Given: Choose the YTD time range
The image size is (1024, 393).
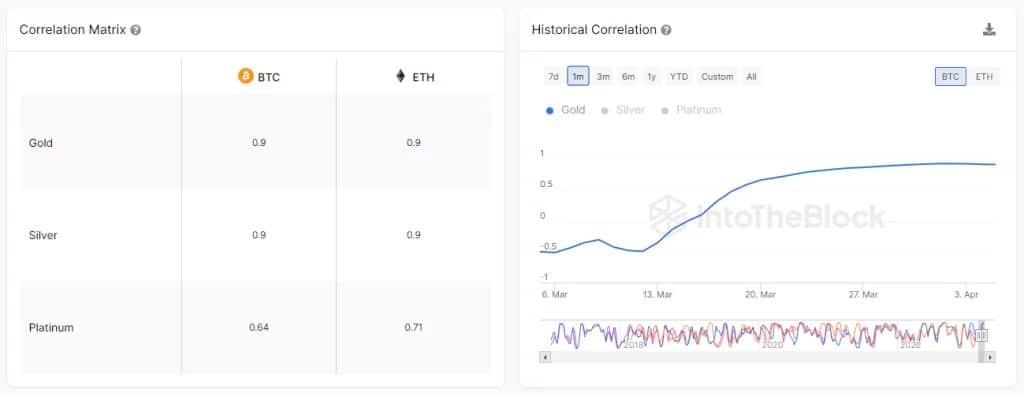Looking at the screenshot, I should (x=679, y=76).
